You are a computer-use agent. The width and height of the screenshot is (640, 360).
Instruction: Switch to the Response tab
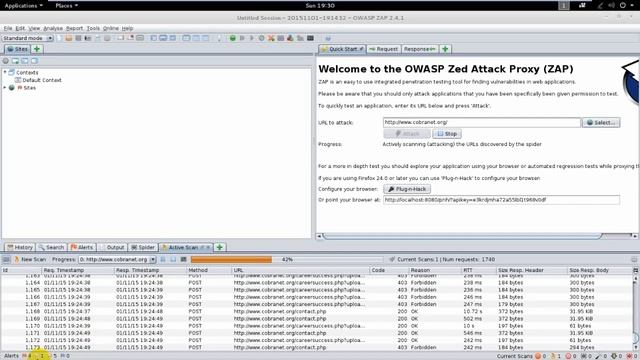coord(420,49)
